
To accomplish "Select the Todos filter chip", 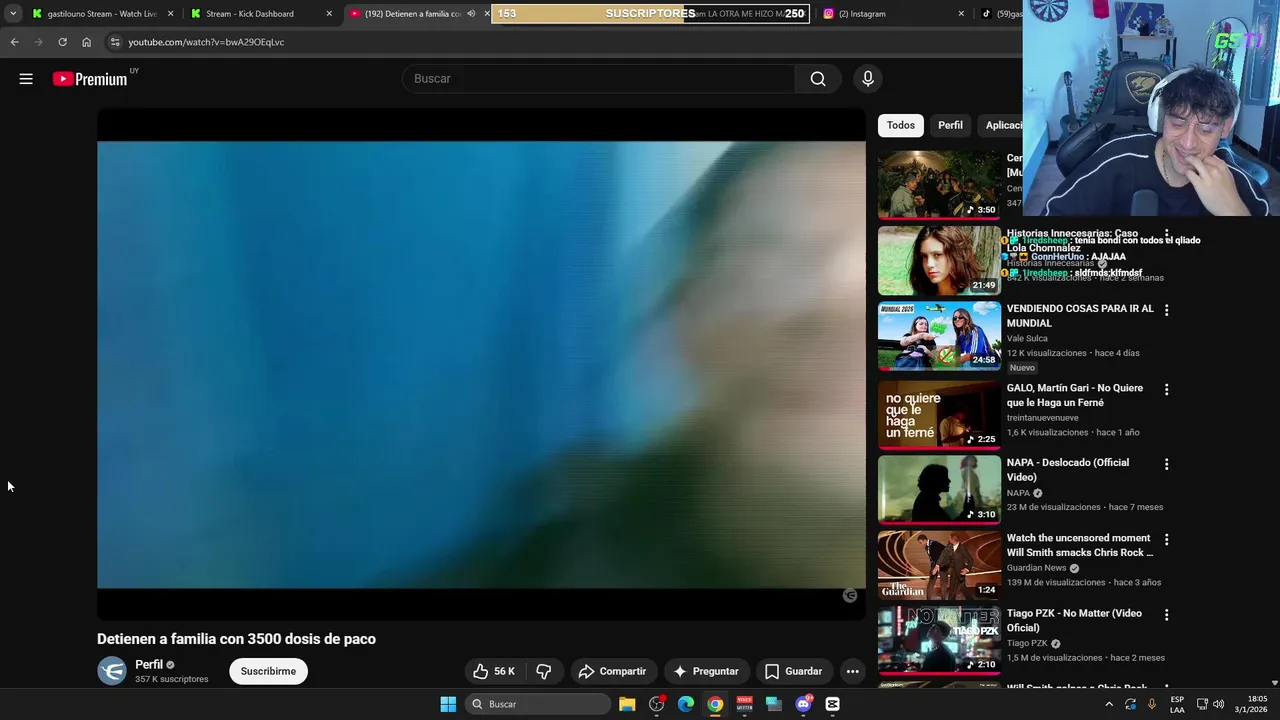I will [x=900, y=125].
